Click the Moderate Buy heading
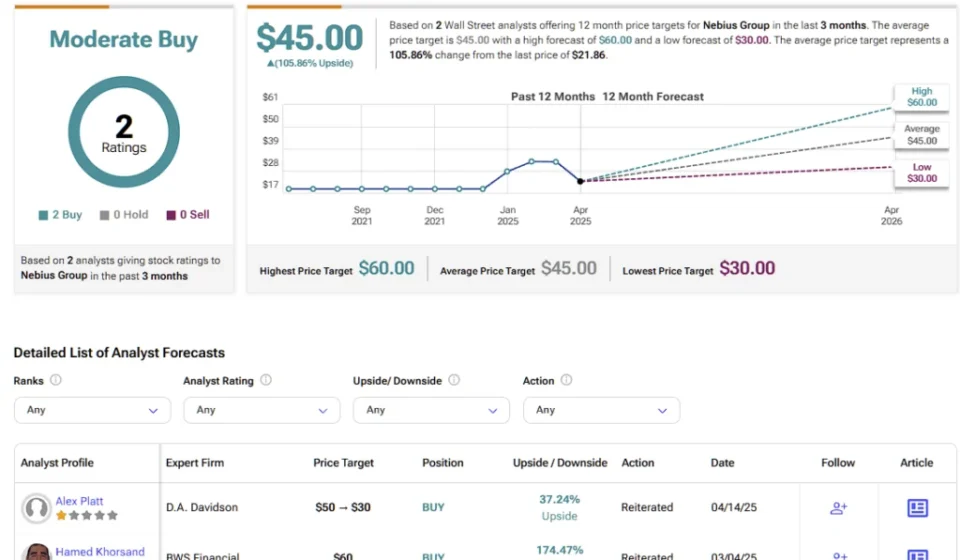The image size is (960, 560). click(124, 39)
